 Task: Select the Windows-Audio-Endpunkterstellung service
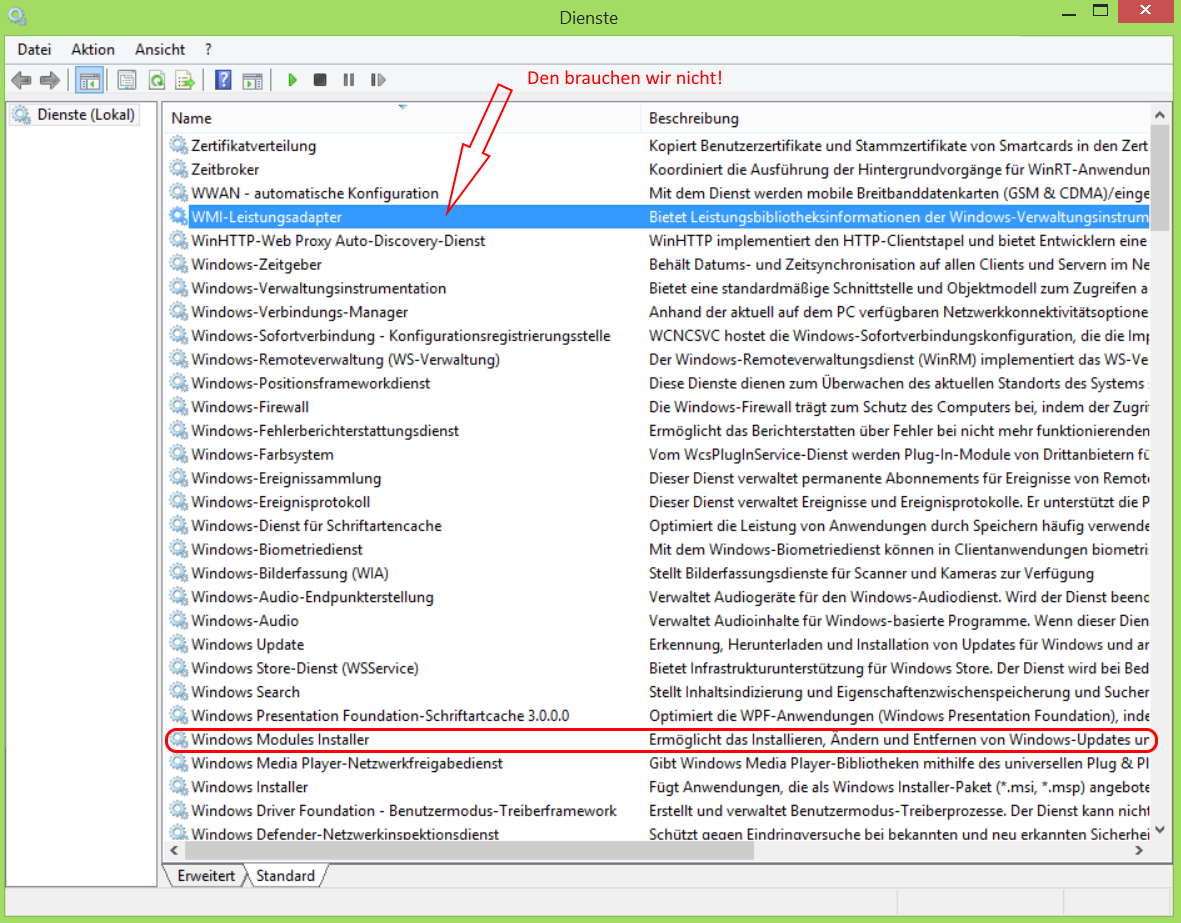[x=658, y=597]
